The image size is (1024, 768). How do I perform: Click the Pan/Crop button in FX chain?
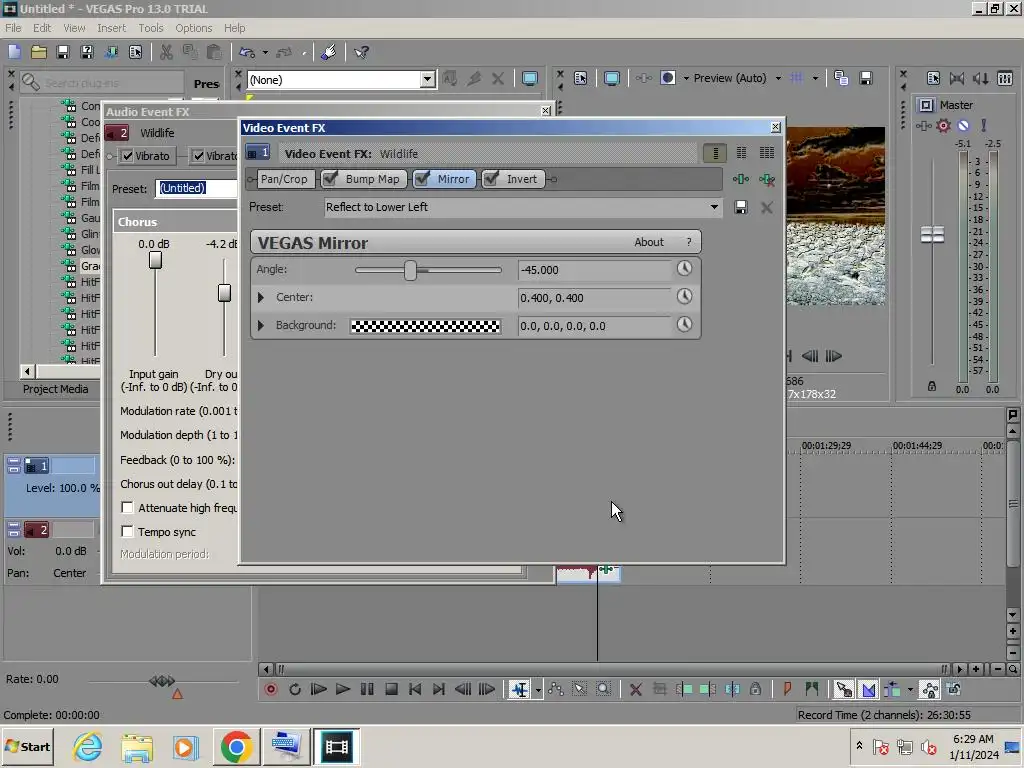coord(284,179)
